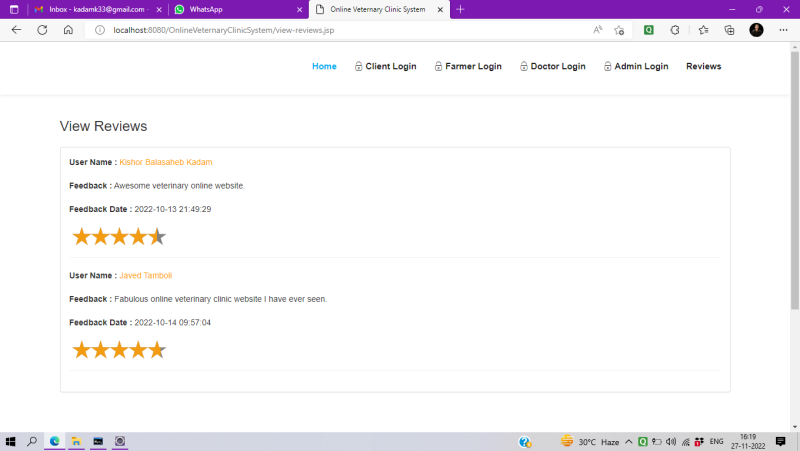The width and height of the screenshot is (800, 451).
Task: Click the scrollbar down arrow
Action: tap(795, 427)
